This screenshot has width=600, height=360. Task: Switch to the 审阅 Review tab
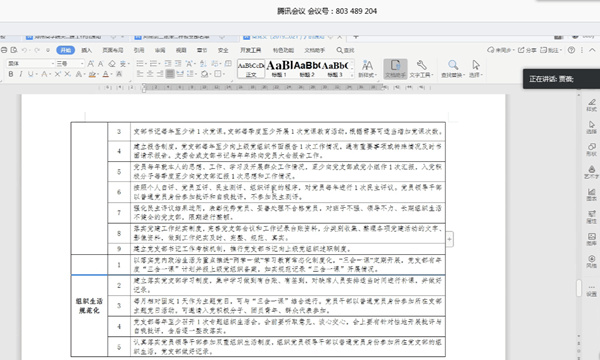pyautogui.click(x=160, y=50)
